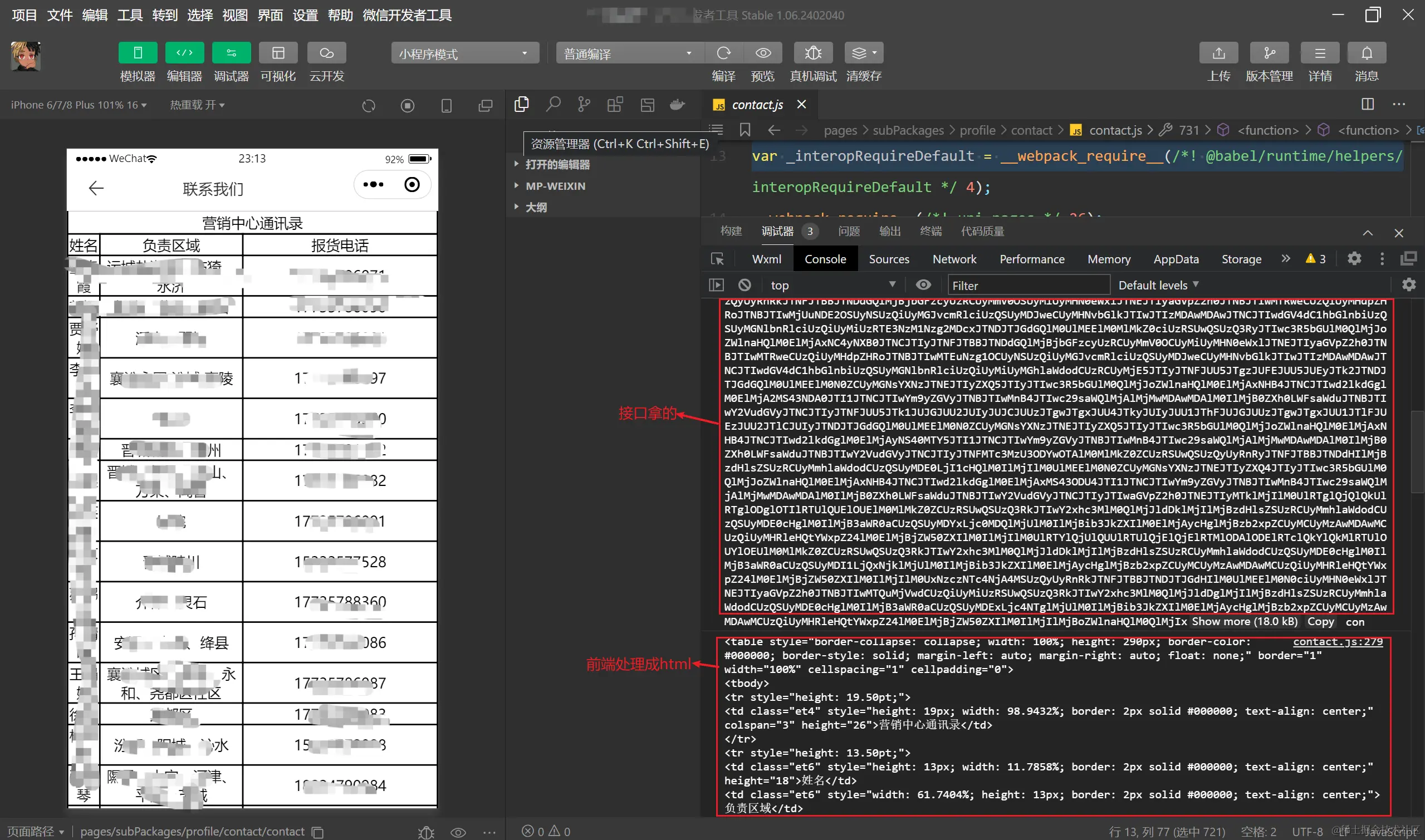Click the 真机调试 bug icon

click(812, 53)
